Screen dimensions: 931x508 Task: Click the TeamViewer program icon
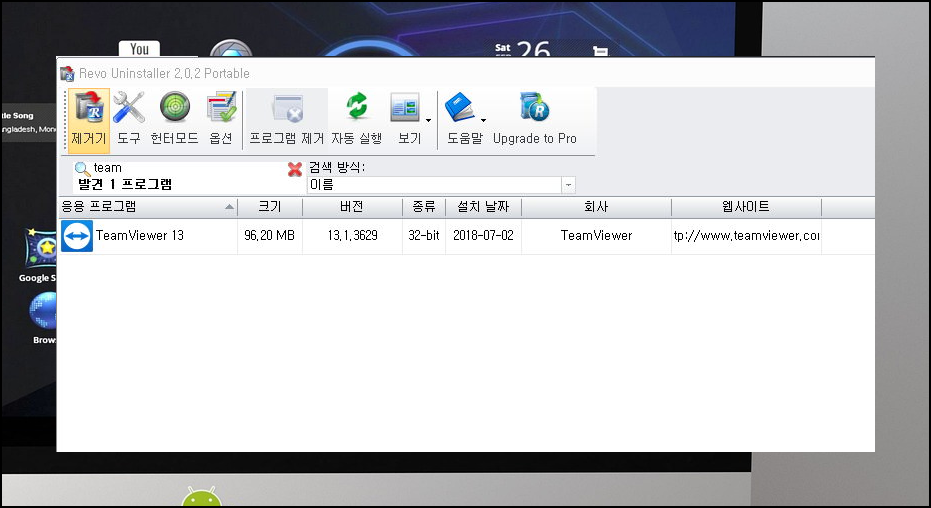[x=77, y=236]
